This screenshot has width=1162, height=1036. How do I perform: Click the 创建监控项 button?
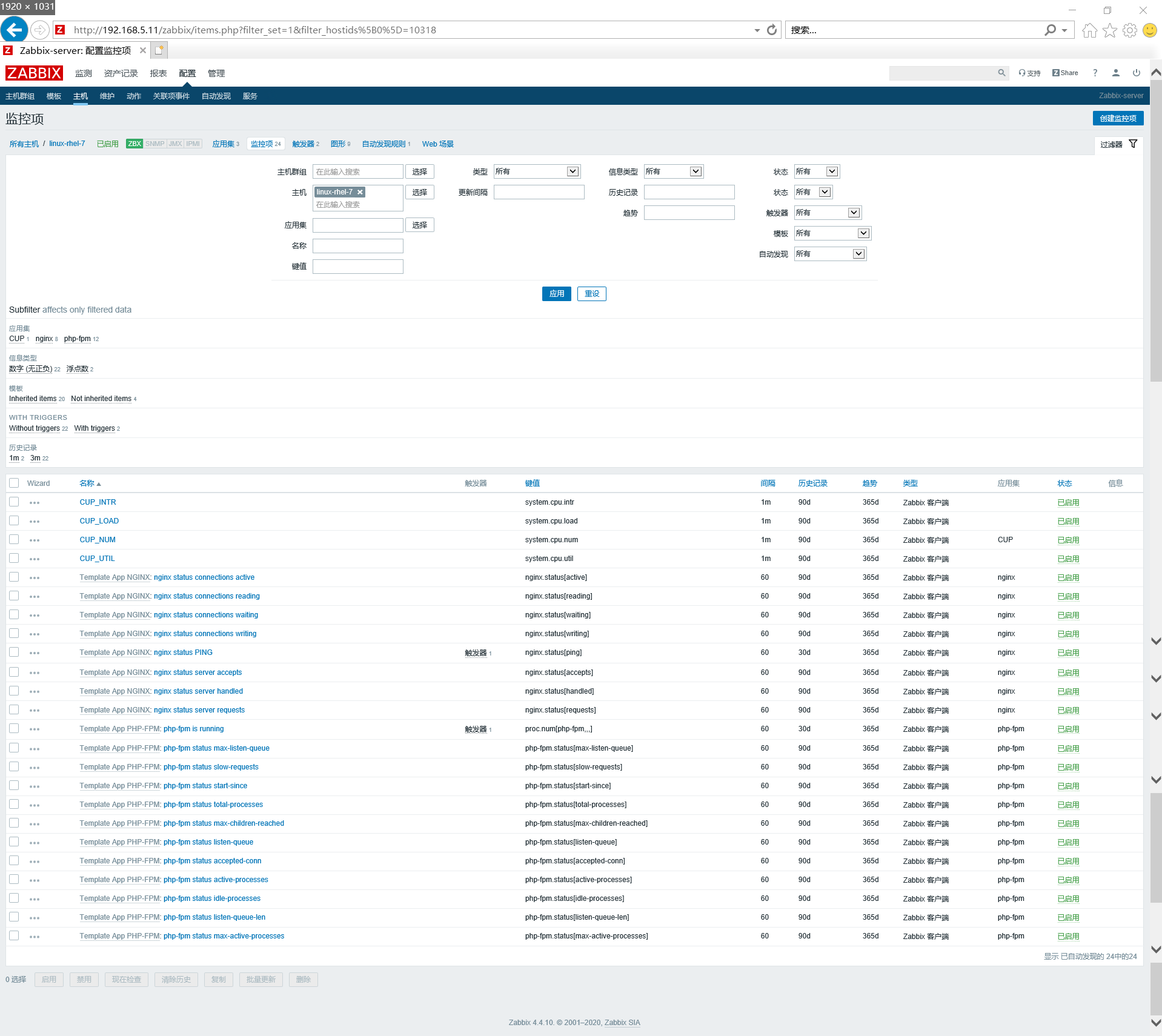(1118, 118)
